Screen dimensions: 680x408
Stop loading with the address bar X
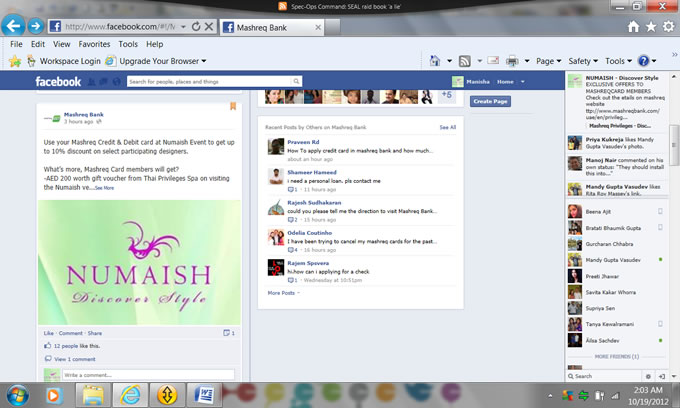pos(209,26)
